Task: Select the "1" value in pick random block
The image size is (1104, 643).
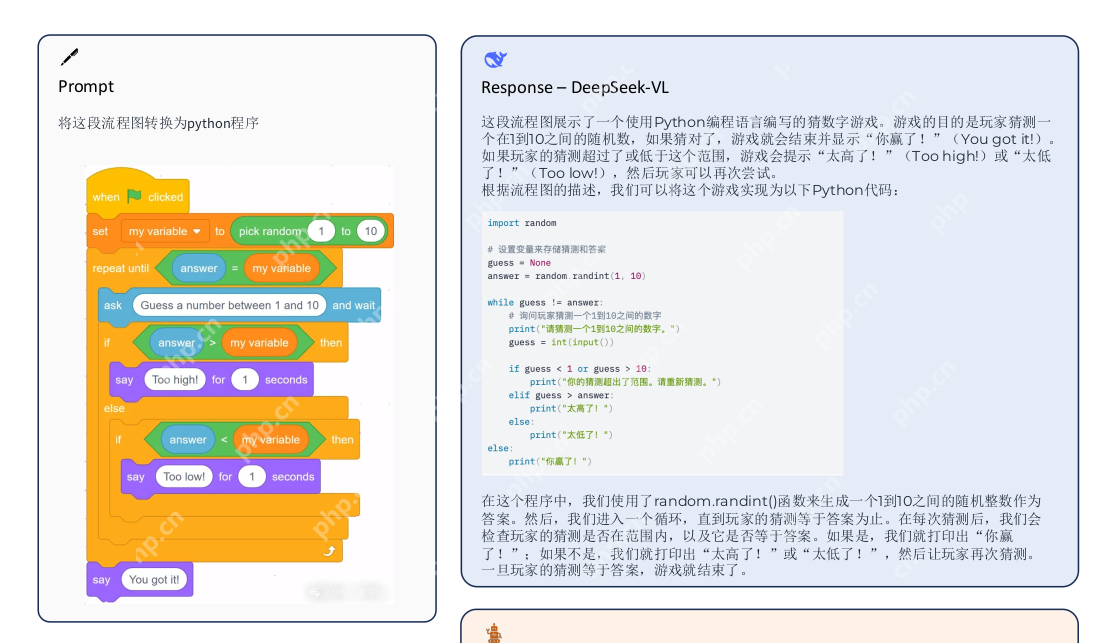Action: click(321, 231)
